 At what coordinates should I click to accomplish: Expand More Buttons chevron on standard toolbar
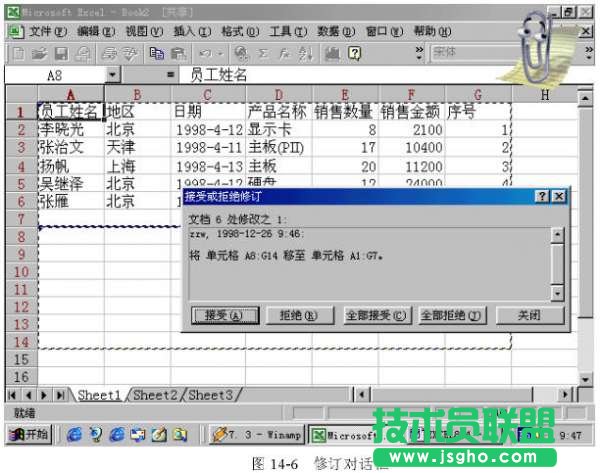pos(420,54)
